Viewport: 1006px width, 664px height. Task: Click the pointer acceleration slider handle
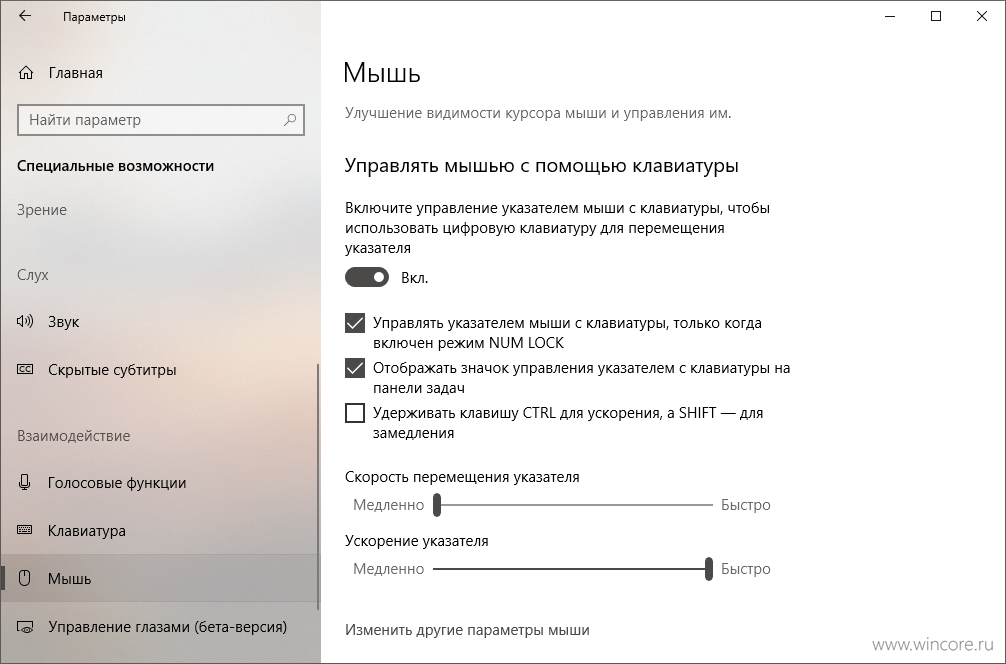point(708,569)
